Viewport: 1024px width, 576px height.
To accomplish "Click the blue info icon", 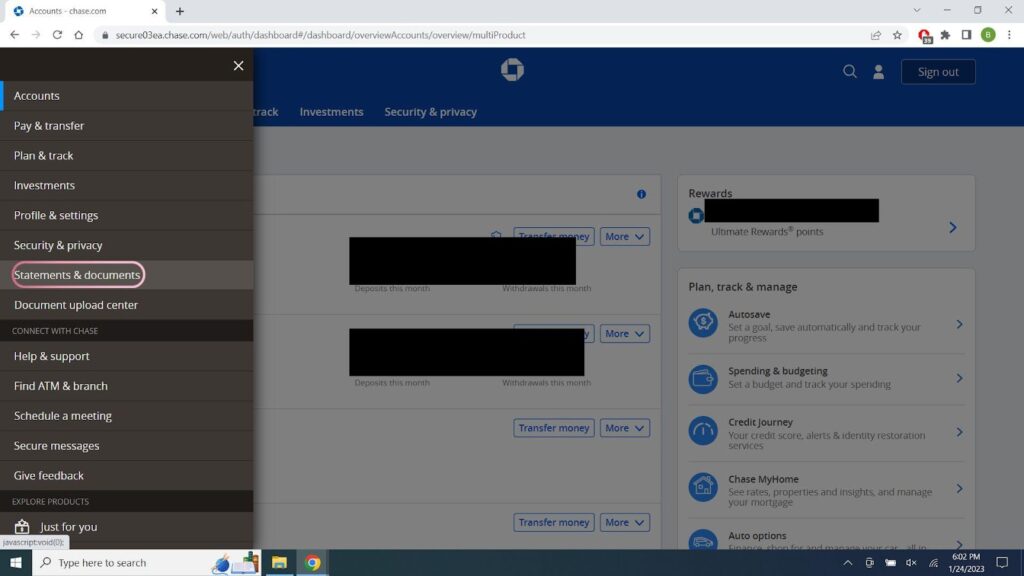I will pos(641,194).
